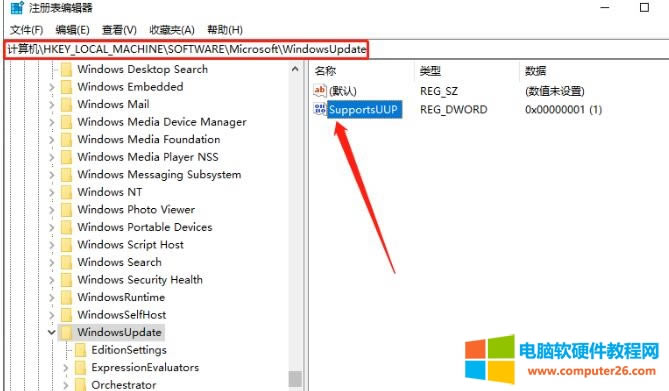Click the EditionSettings folder icon
This screenshot has width=669, height=391.
(80, 350)
